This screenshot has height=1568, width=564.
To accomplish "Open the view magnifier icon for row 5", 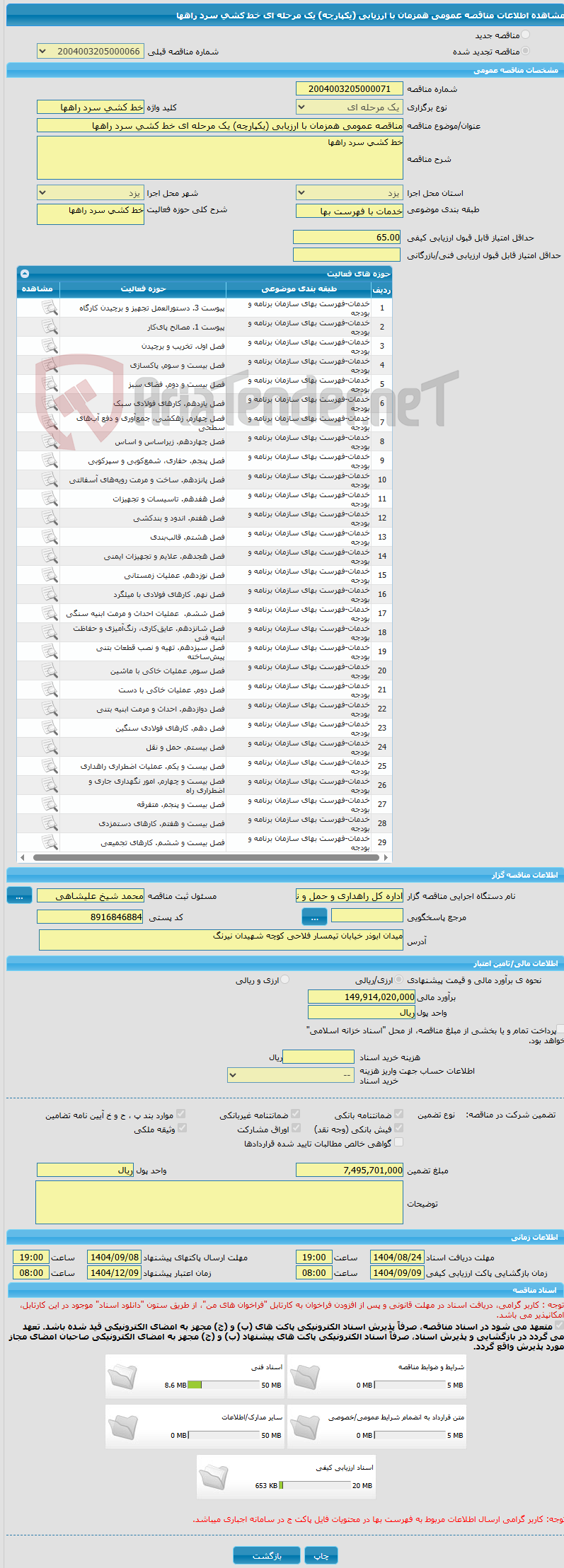I will (50, 384).
